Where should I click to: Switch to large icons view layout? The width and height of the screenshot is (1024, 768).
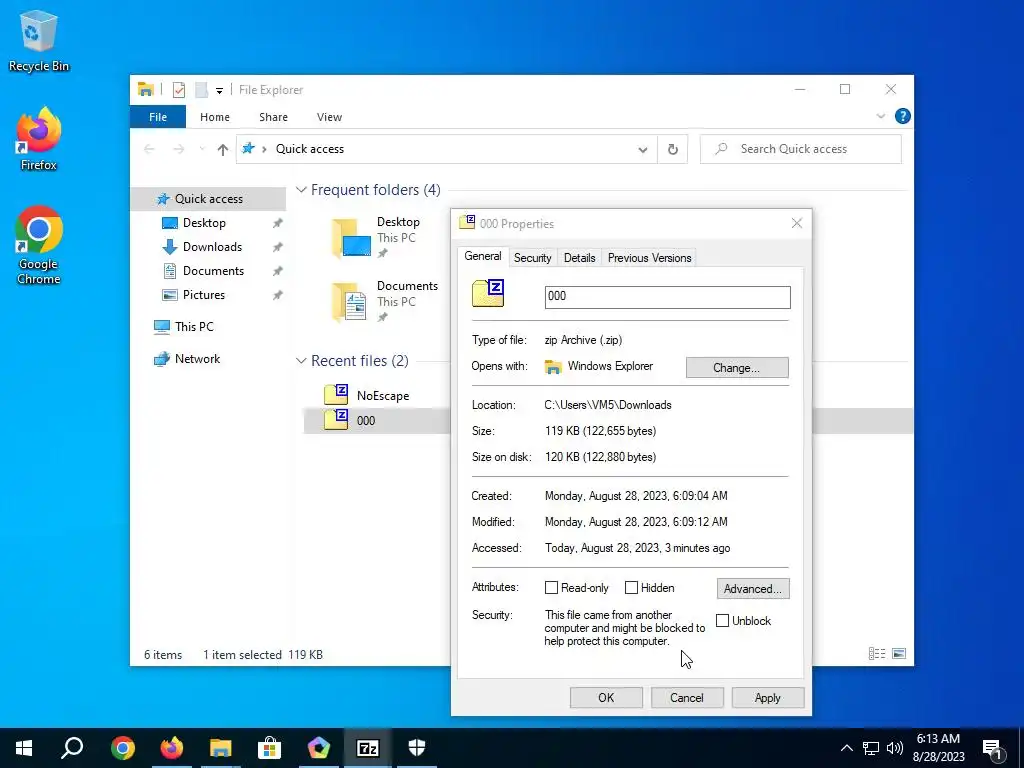pos(899,654)
